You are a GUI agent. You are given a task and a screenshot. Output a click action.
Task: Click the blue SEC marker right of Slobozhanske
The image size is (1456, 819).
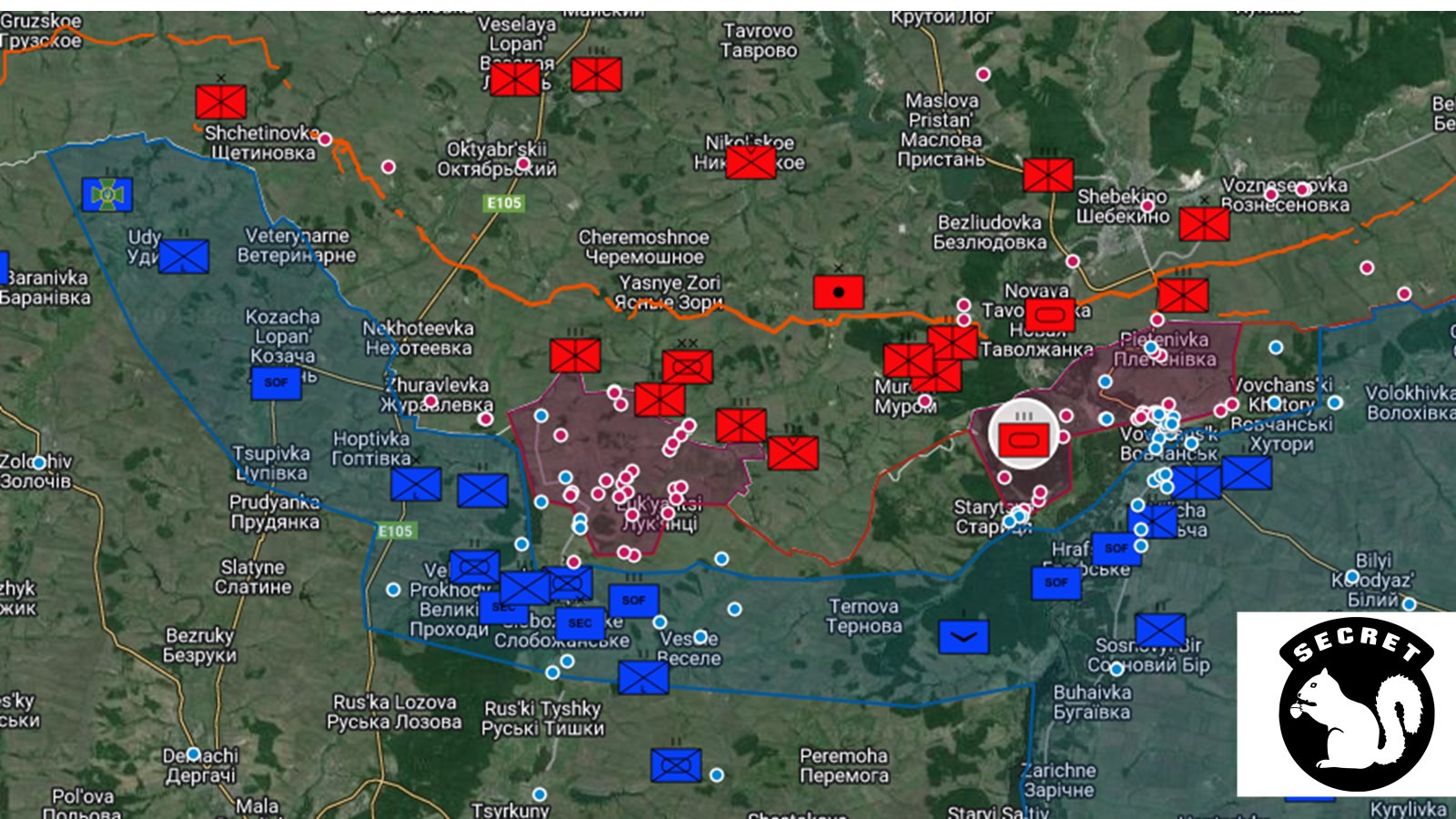581,624
